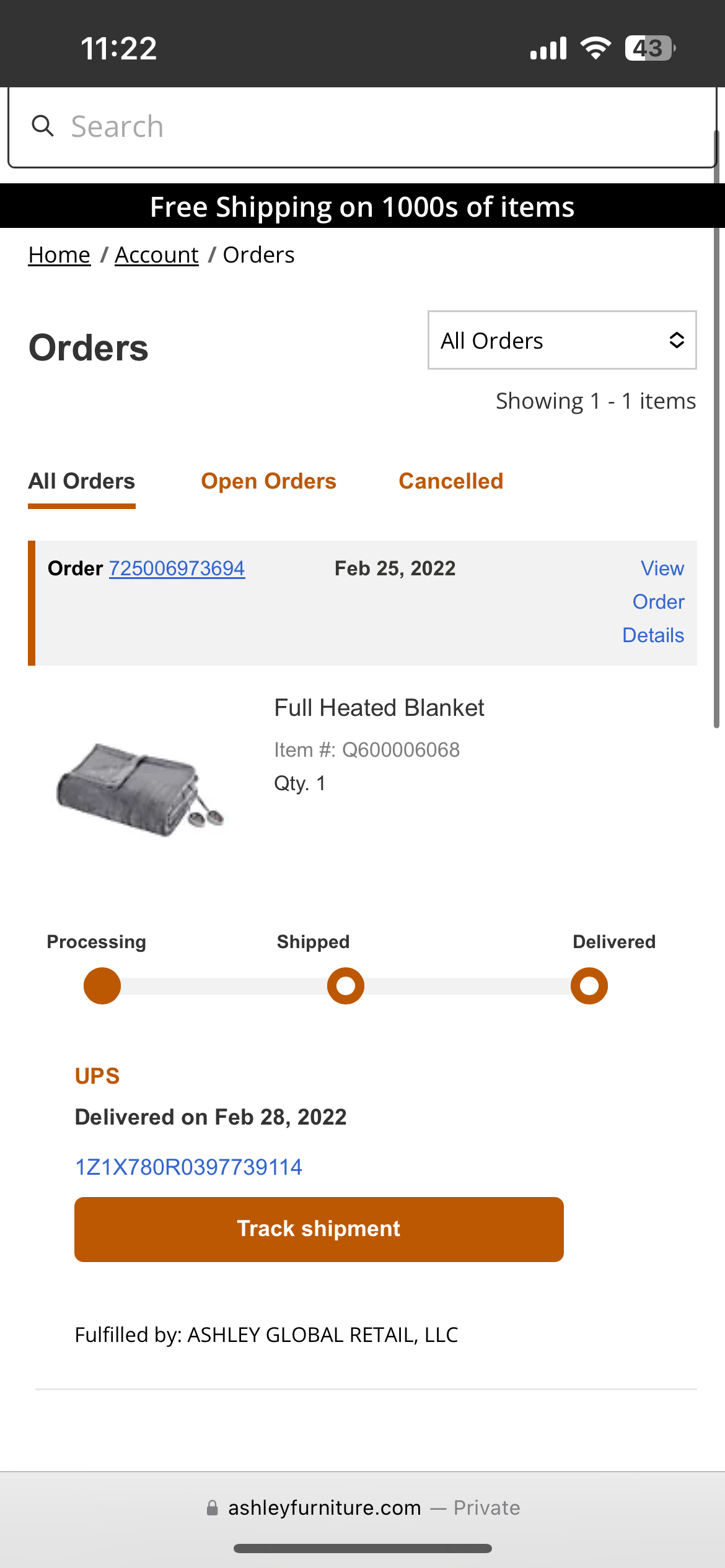This screenshot has width=725, height=1568.
Task: Open the Full Heated Blanket product thumbnail
Action: (141, 789)
